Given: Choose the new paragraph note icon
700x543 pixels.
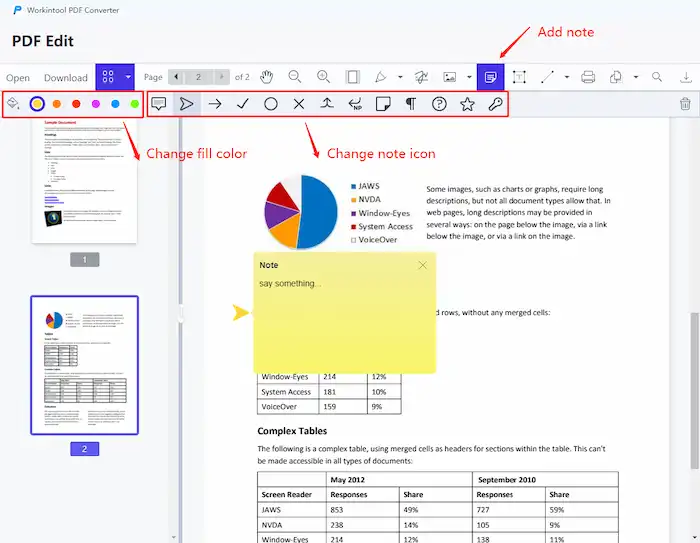Looking at the screenshot, I should (x=355, y=104).
